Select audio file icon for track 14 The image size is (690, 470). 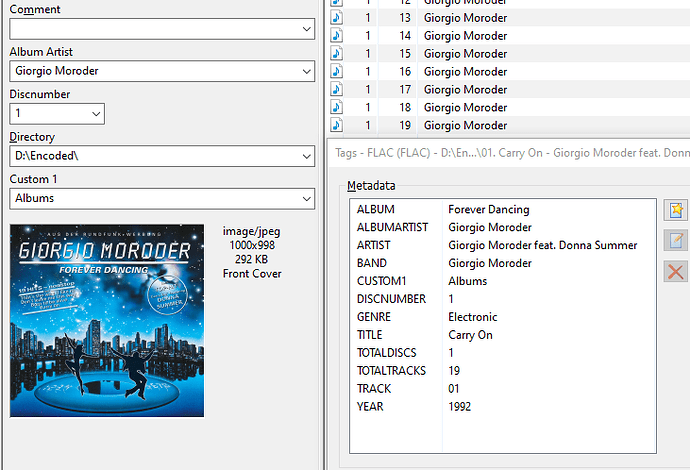click(337, 36)
